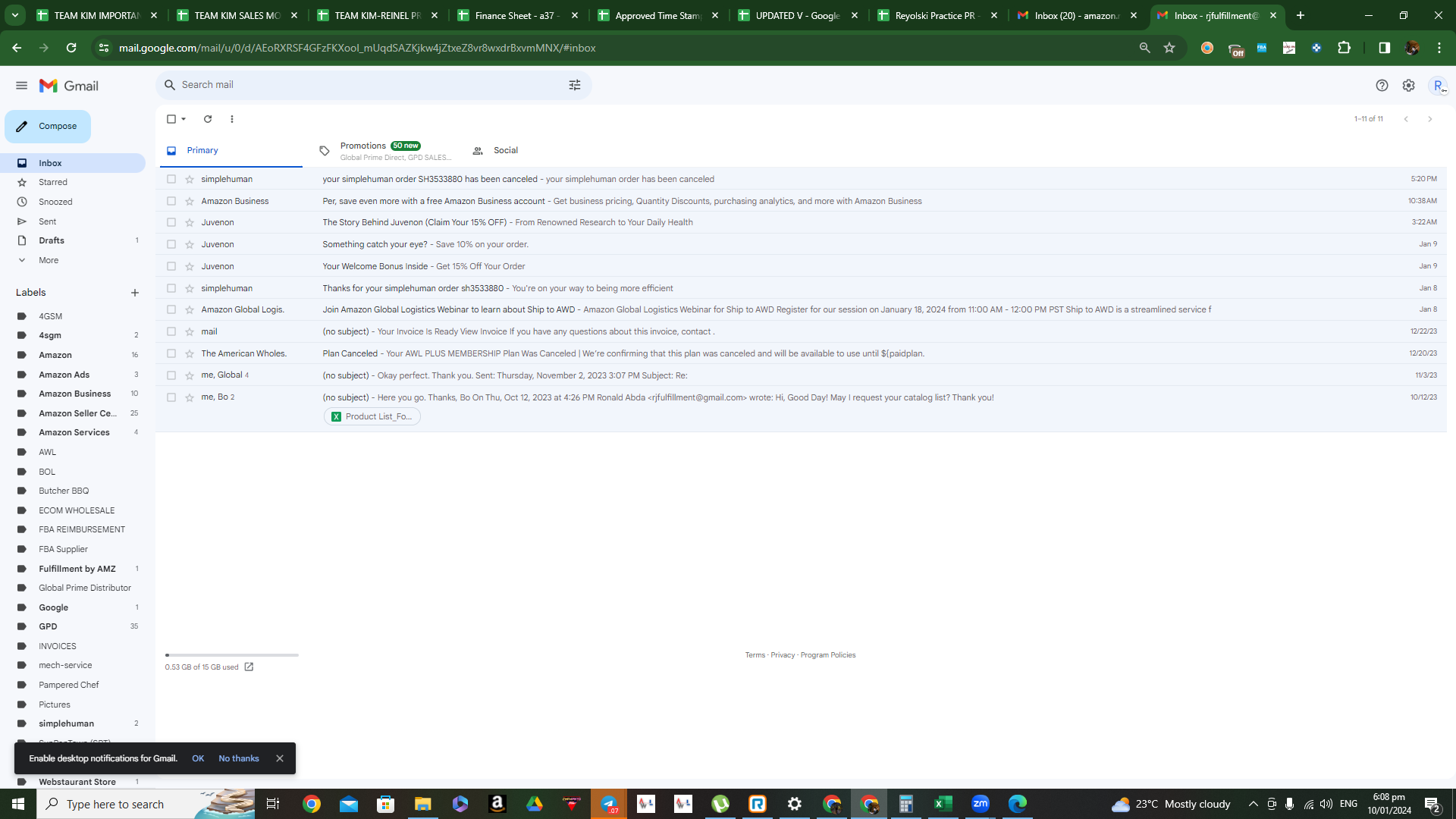Open Chrome side panel icon
The image size is (1456, 819).
coord(1384,48)
